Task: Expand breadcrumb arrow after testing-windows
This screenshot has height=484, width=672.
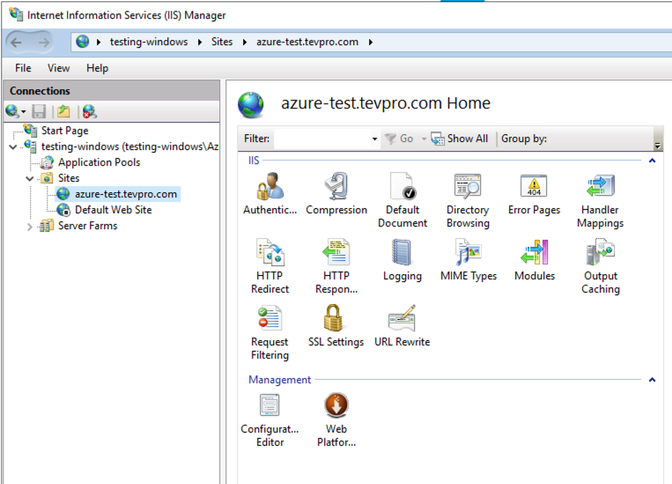Action: tap(200, 42)
